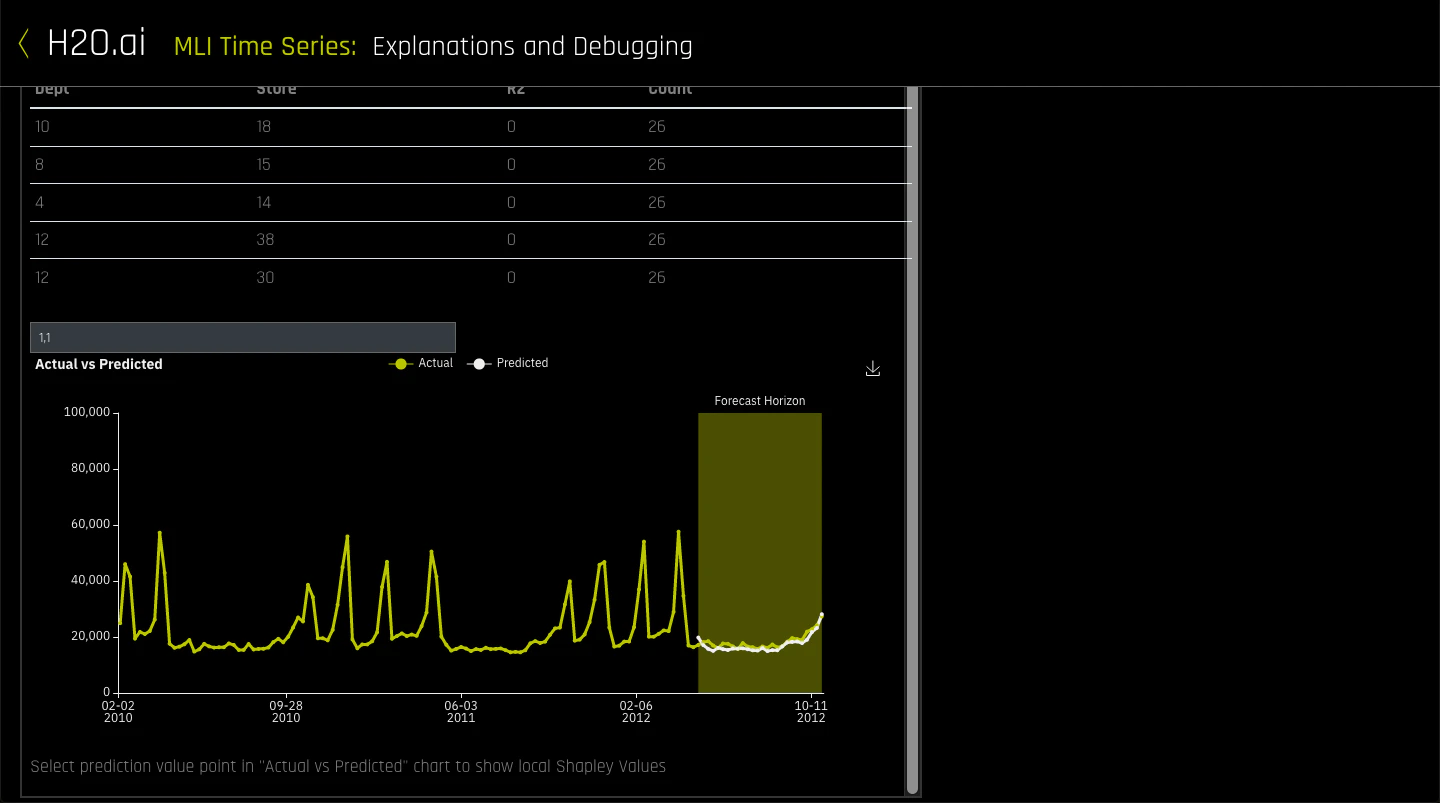Click the 09-28 2010 x-axis date label
Image resolution: width=1440 pixels, height=803 pixels.
pos(286,711)
